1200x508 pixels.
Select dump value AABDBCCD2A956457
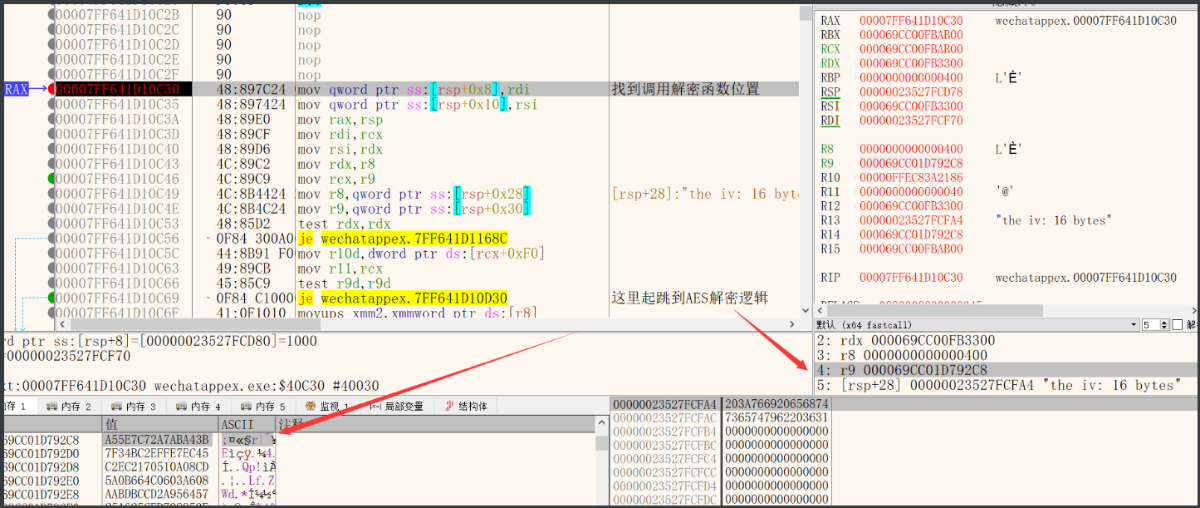pos(156,494)
